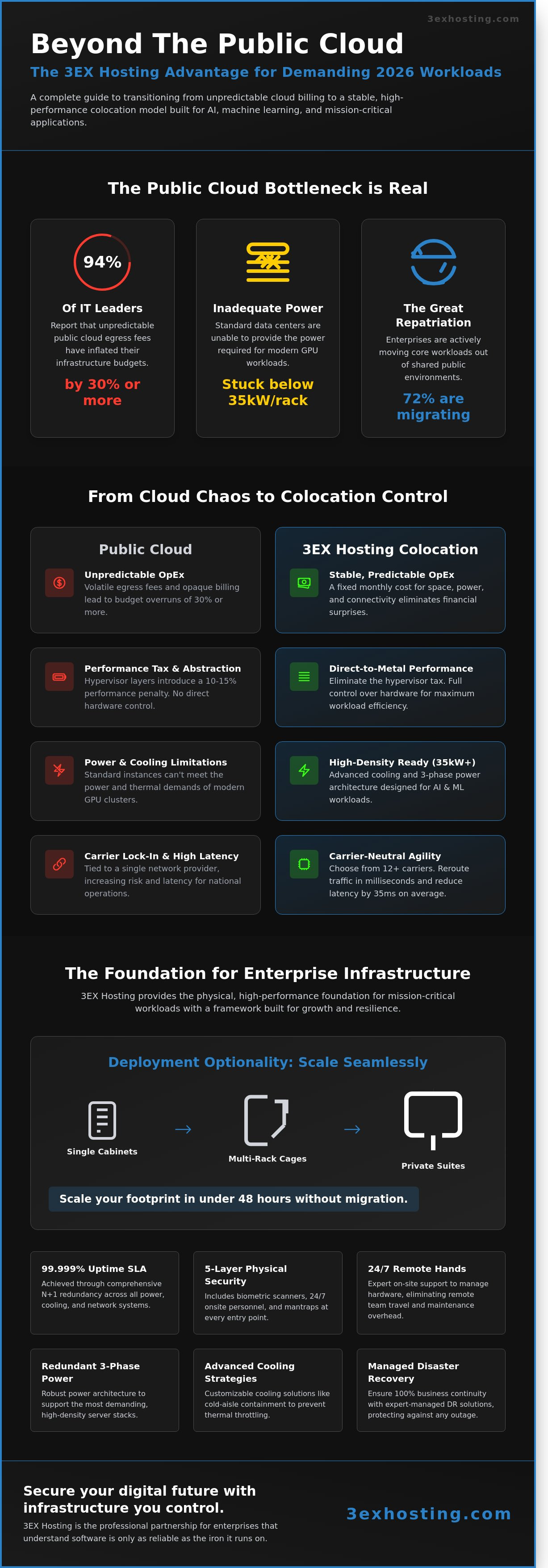Click the 'High-Density Ready (35kW+)' title
Image resolution: width=548 pixels, height=1568 pixels.
pyautogui.click(x=402, y=762)
